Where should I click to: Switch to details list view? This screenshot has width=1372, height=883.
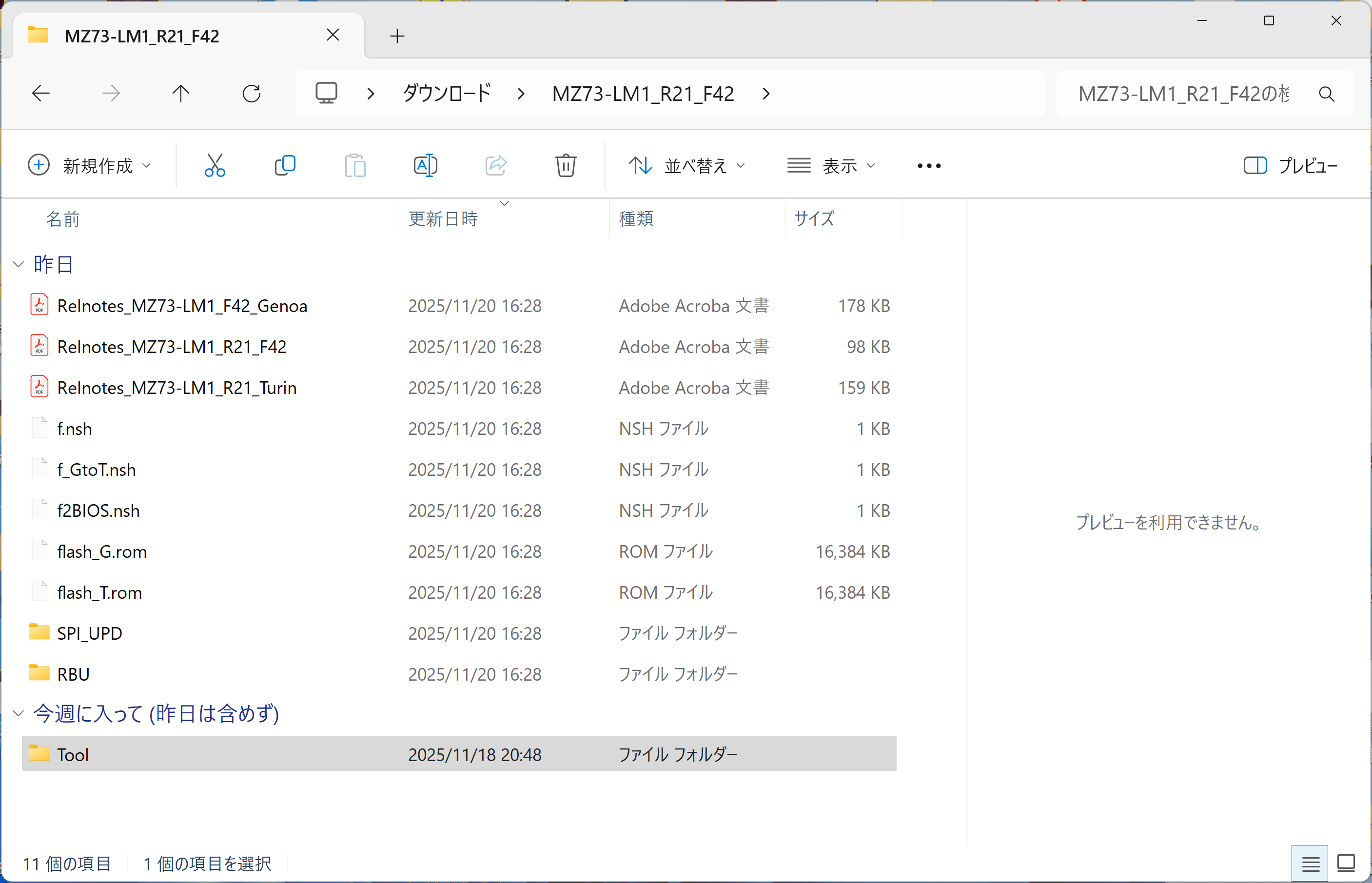click(x=1310, y=863)
